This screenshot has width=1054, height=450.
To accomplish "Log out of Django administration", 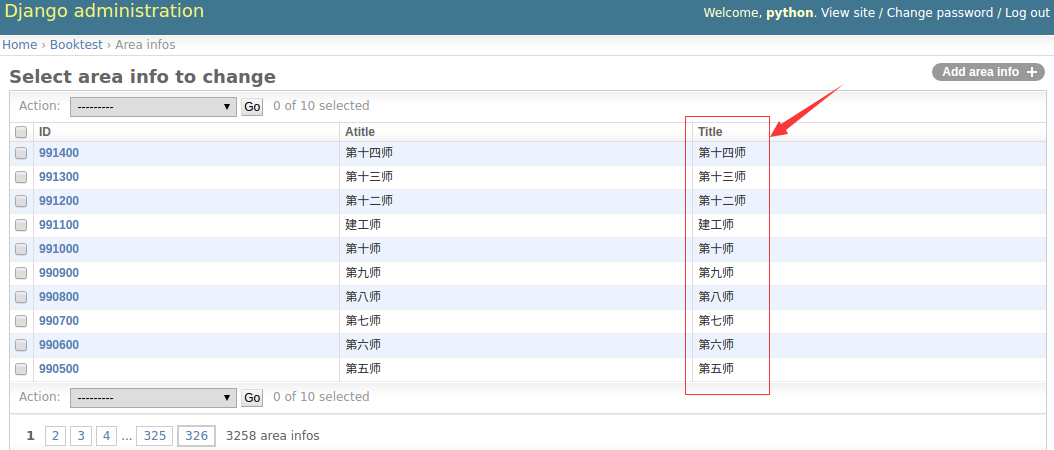I will pyautogui.click(x=1026, y=13).
